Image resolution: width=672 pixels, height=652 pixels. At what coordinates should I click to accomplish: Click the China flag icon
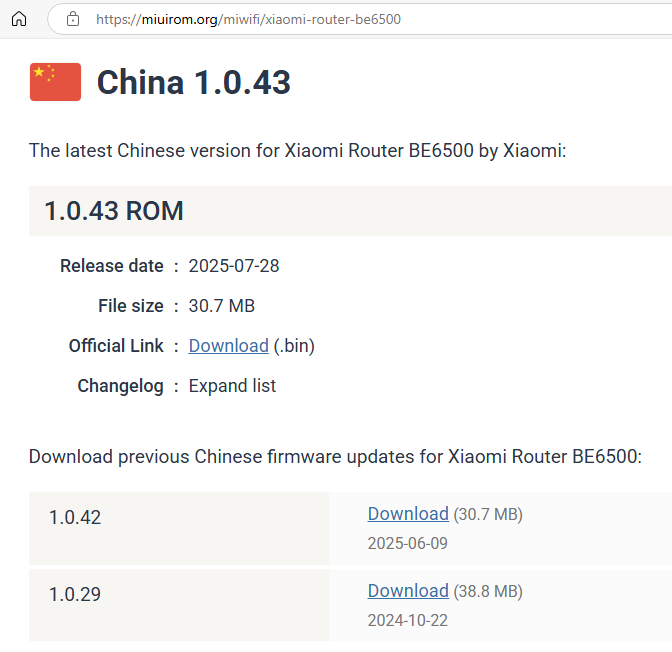(x=55, y=82)
